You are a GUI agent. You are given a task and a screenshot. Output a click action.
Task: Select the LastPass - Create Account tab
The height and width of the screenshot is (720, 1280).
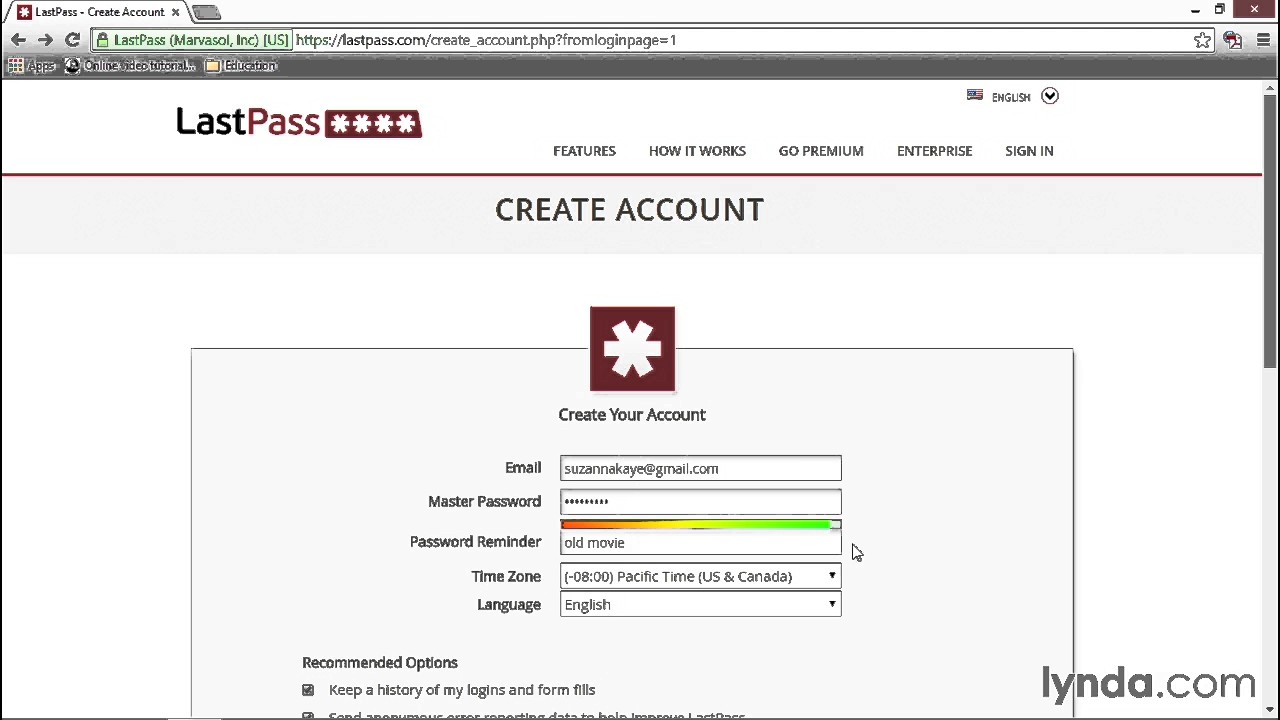(98, 12)
